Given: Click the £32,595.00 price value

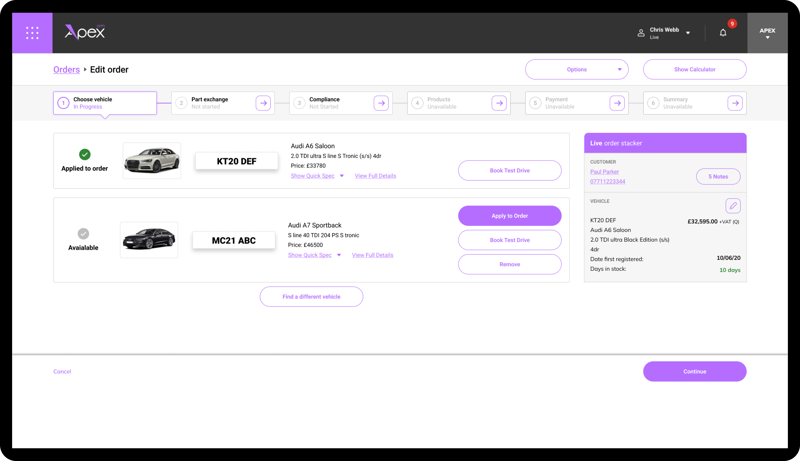Looking at the screenshot, I should (x=703, y=221).
